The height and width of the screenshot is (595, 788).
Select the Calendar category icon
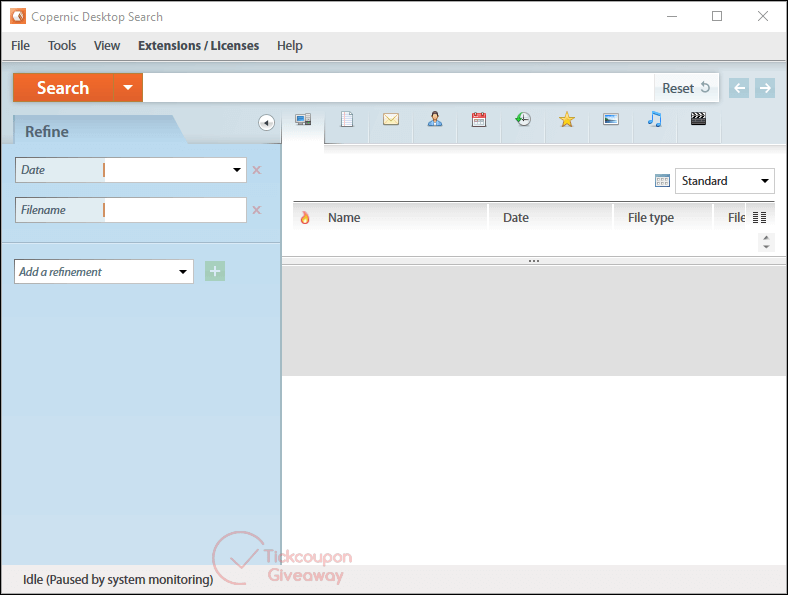pos(479,119)
